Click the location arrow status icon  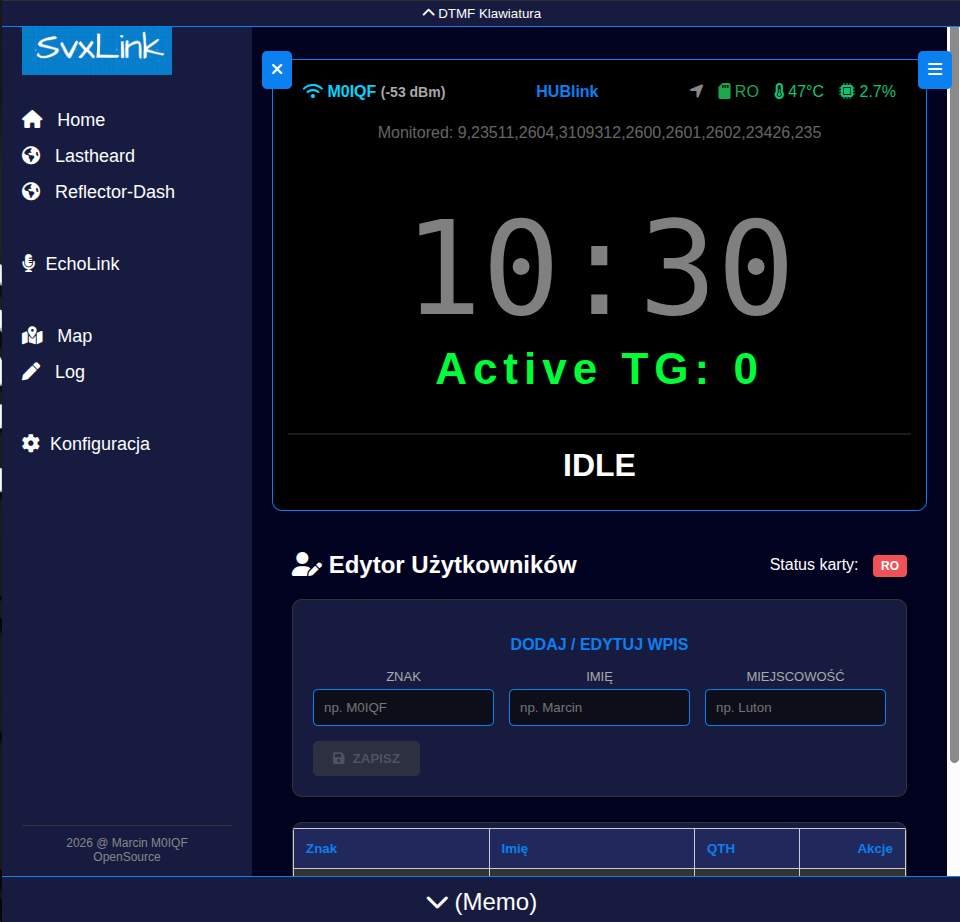[697, 92]
